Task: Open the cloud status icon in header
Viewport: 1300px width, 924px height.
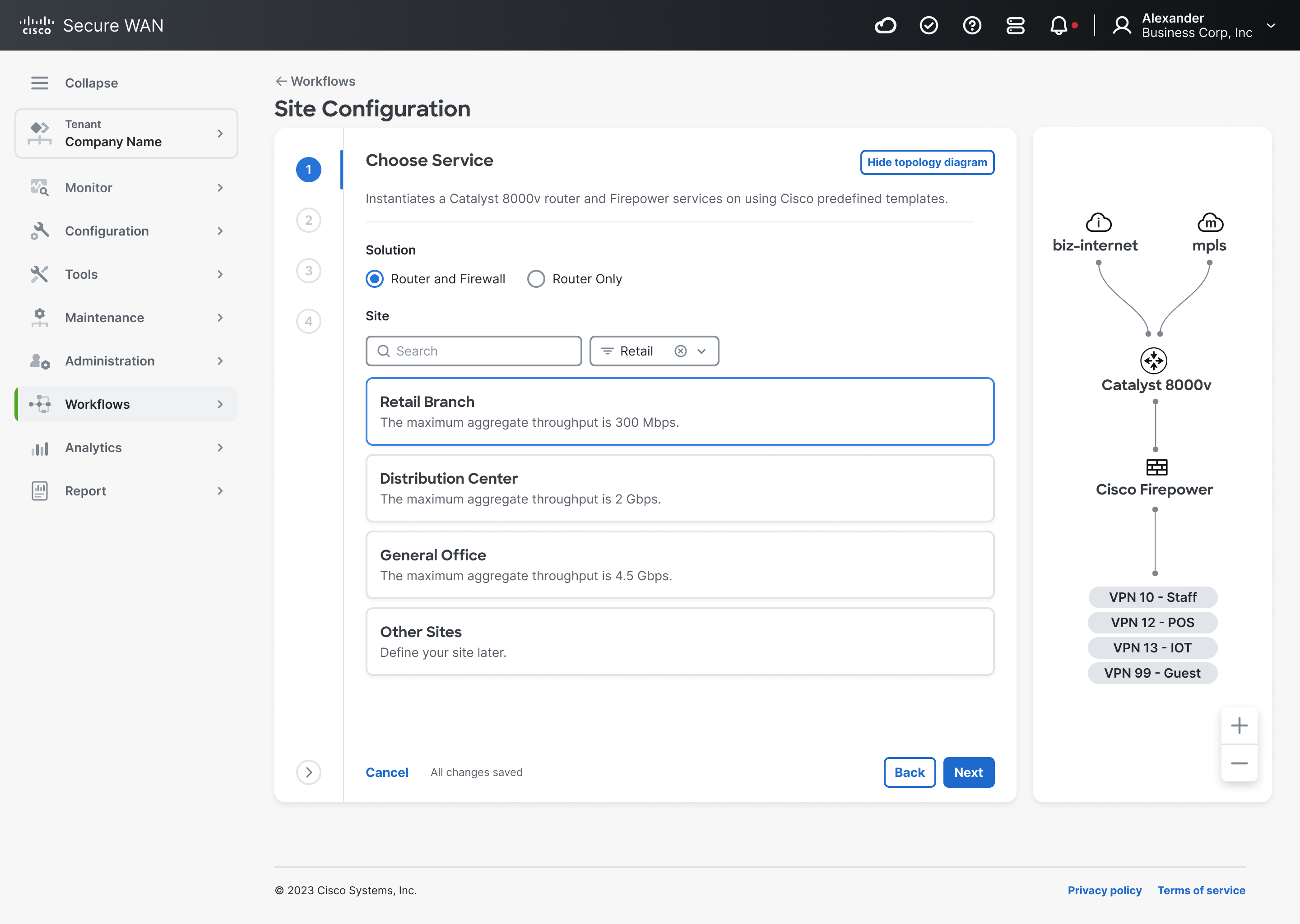Action: [x=885, y=26]
